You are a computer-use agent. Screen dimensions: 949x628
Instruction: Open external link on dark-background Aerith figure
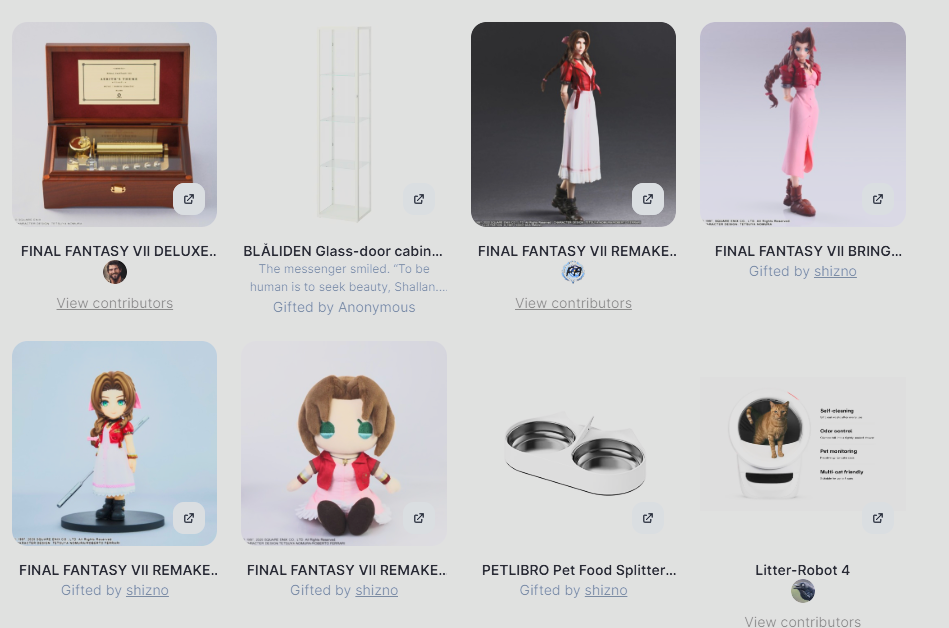648,199
